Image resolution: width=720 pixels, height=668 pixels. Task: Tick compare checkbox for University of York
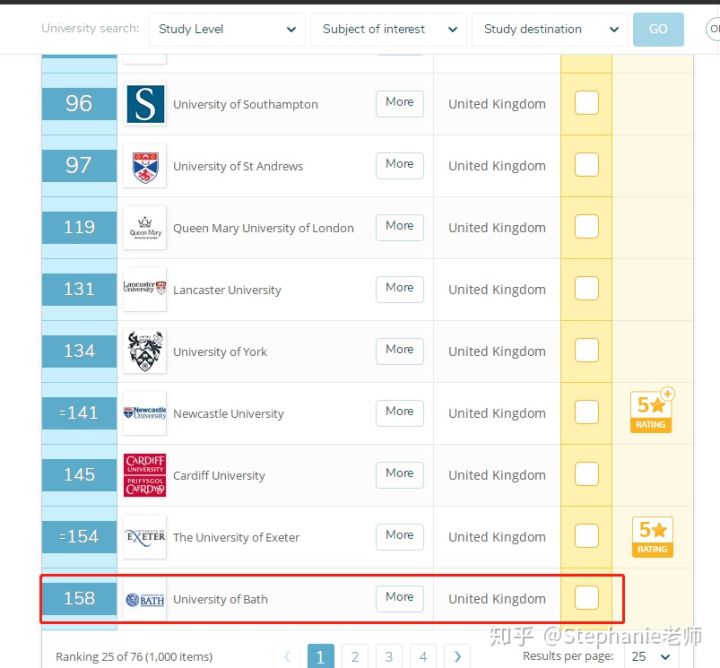[x=586, y=350]
